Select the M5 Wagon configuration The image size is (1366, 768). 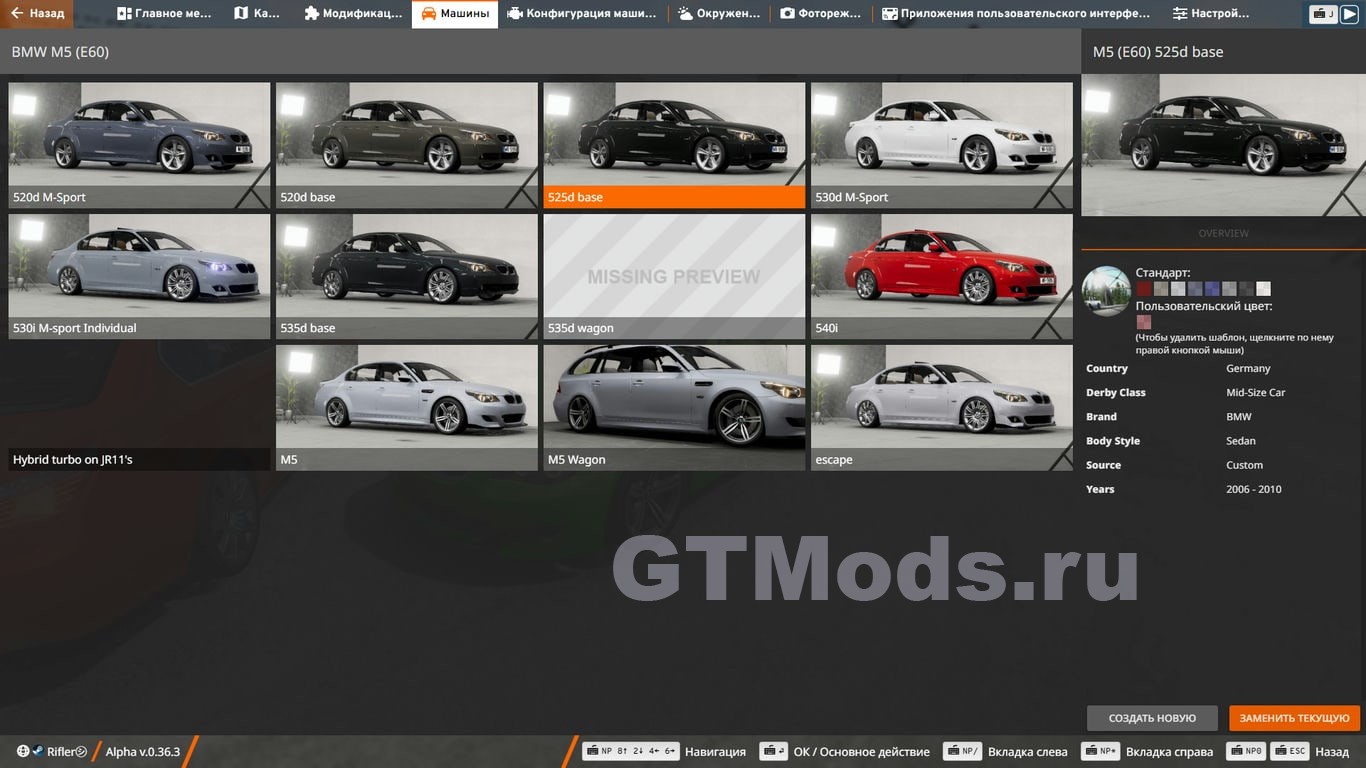(x=674, y=407)
